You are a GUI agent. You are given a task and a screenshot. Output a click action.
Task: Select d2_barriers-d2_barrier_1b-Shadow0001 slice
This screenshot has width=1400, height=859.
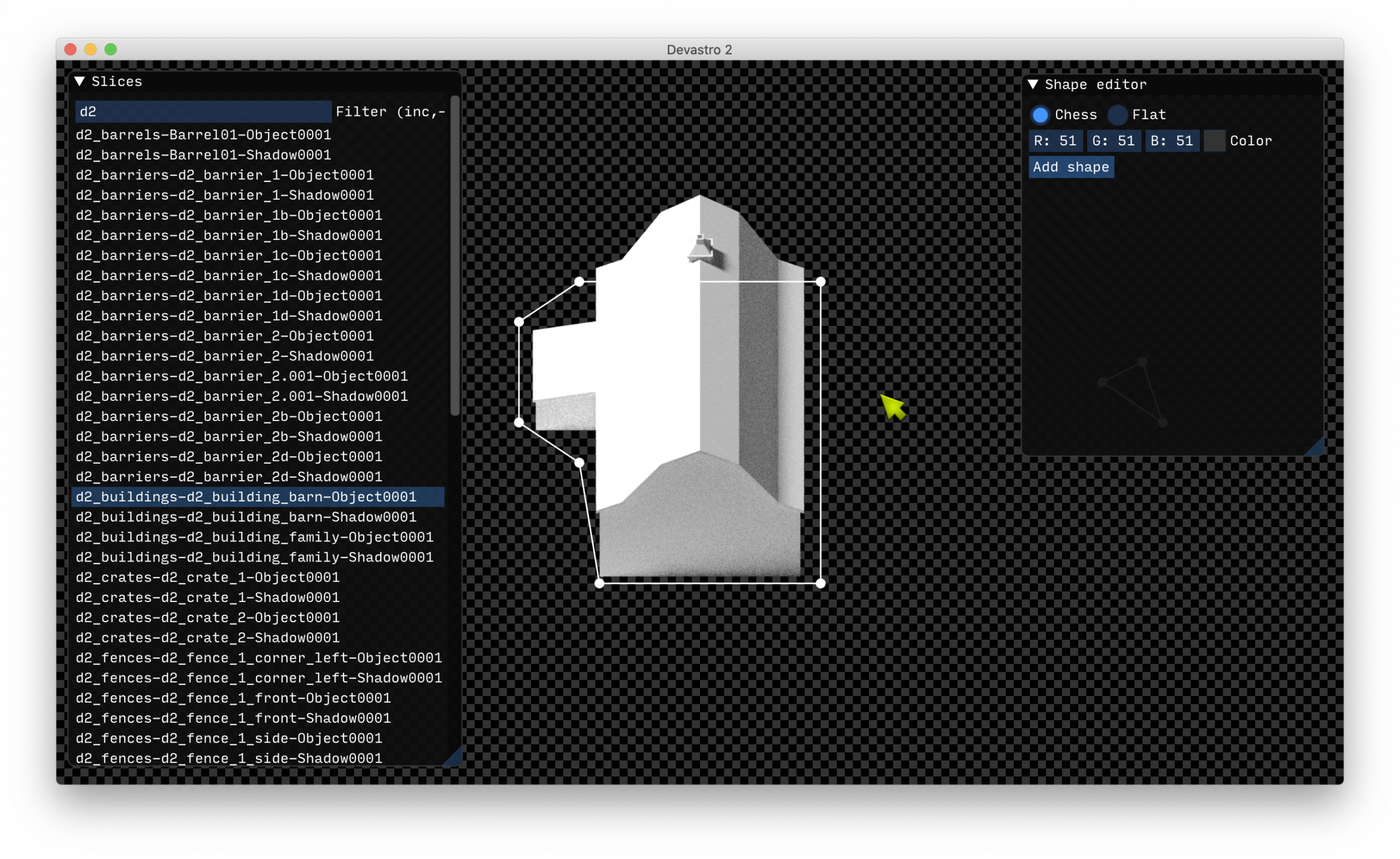259,235
